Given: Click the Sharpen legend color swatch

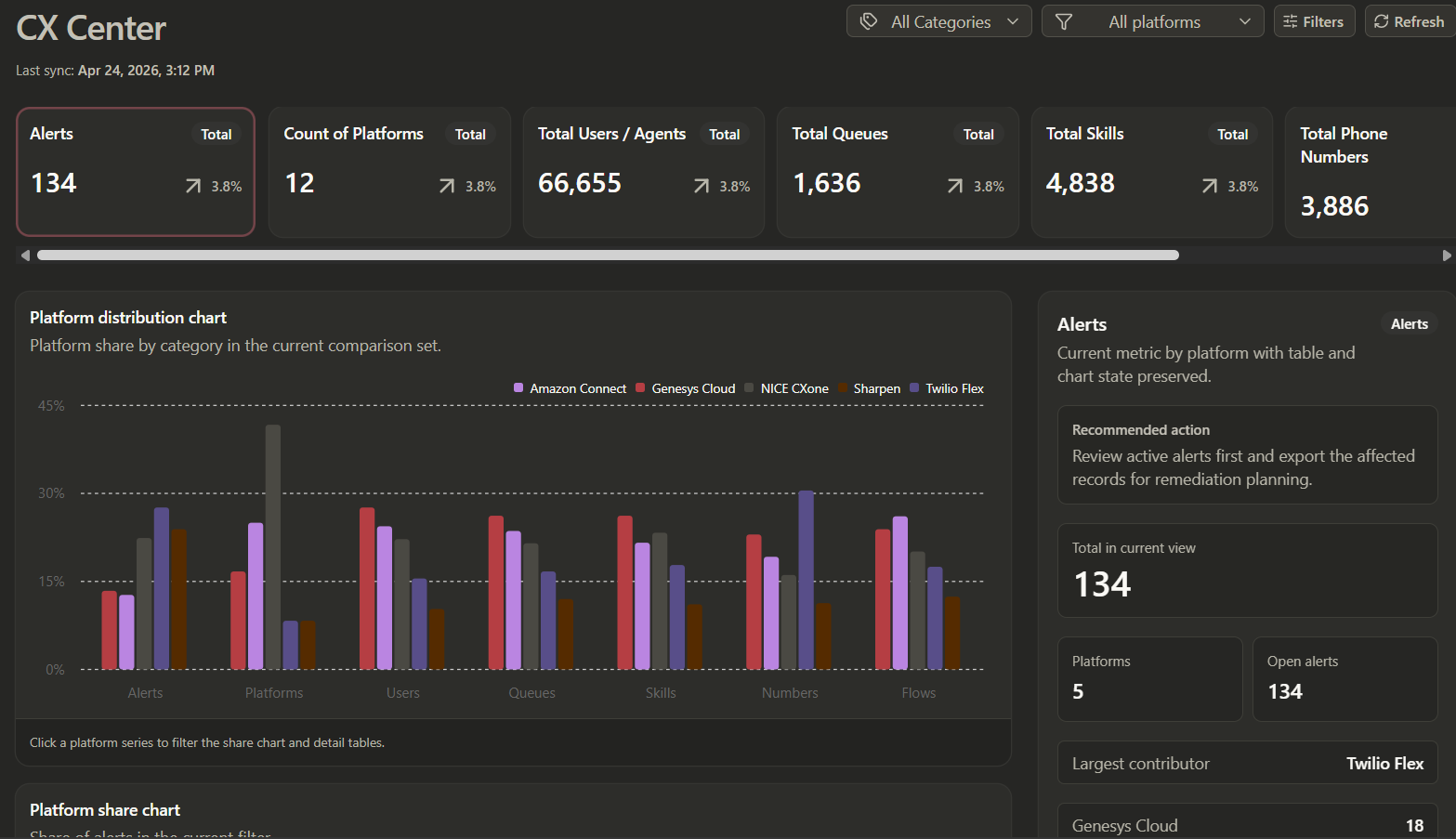Looking at the screenshot, I should click(842, 387).
